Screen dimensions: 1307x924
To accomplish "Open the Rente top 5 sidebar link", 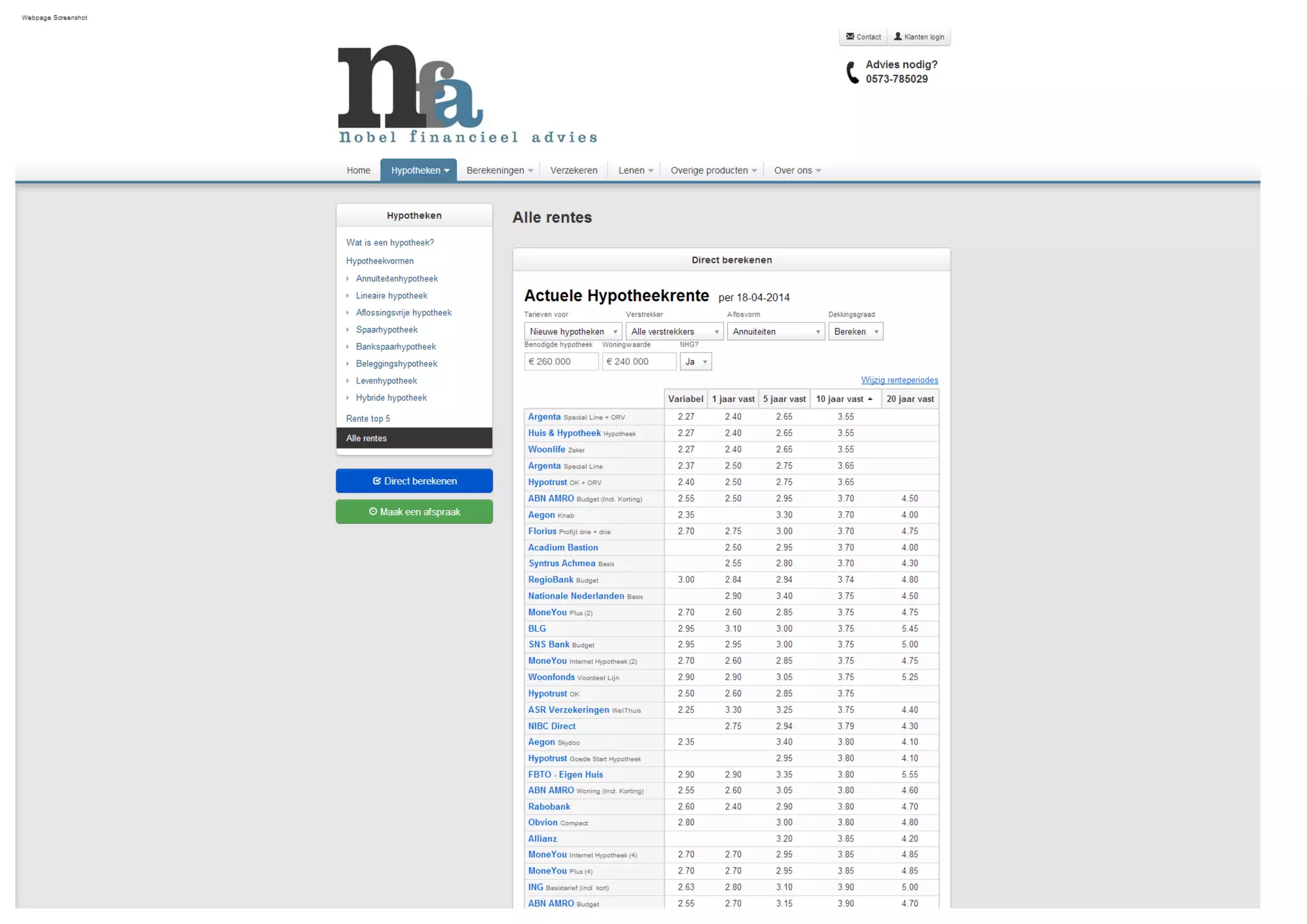I will (368, 419).
